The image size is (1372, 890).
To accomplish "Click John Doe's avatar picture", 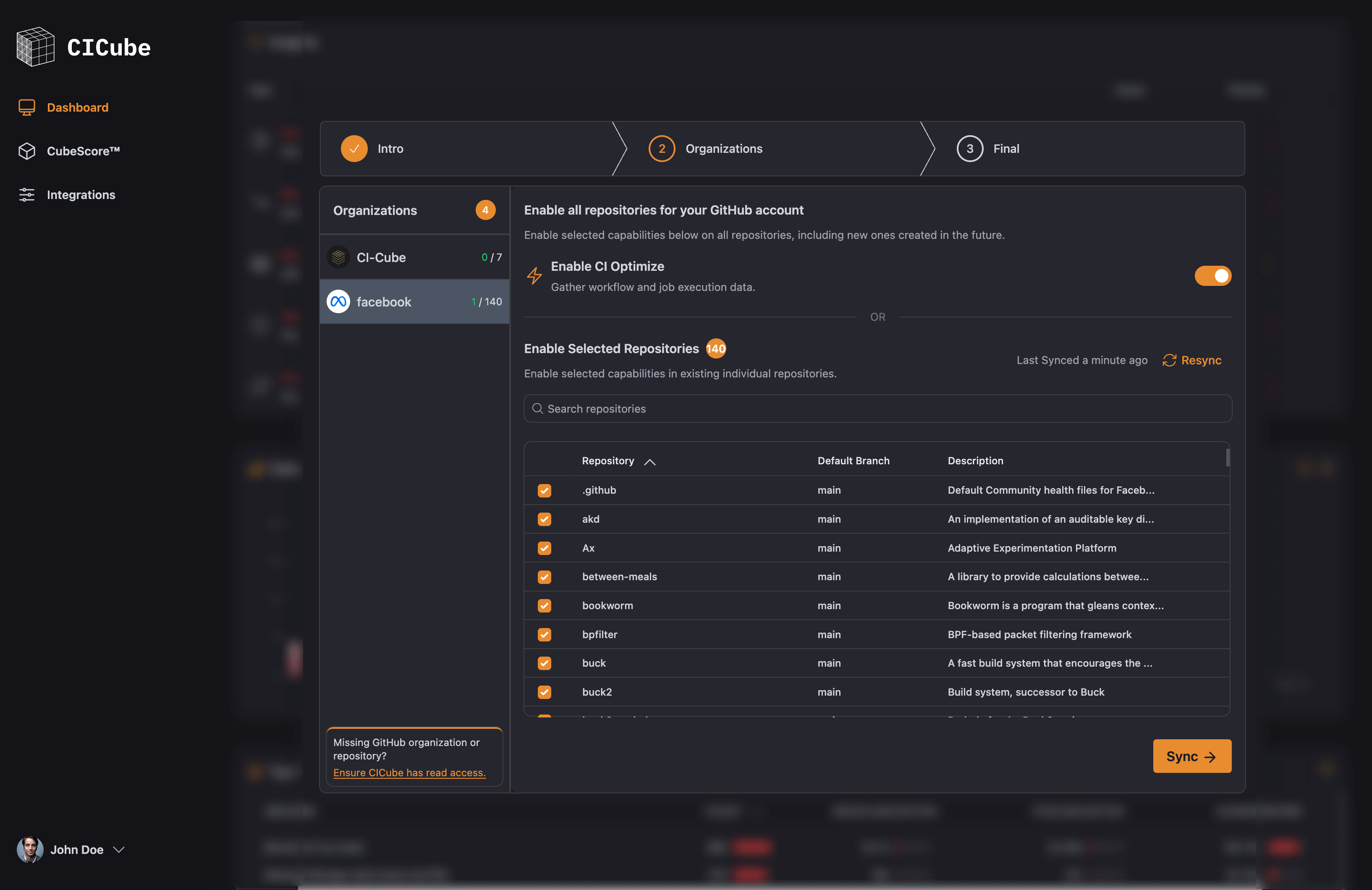I will (30, 849).
